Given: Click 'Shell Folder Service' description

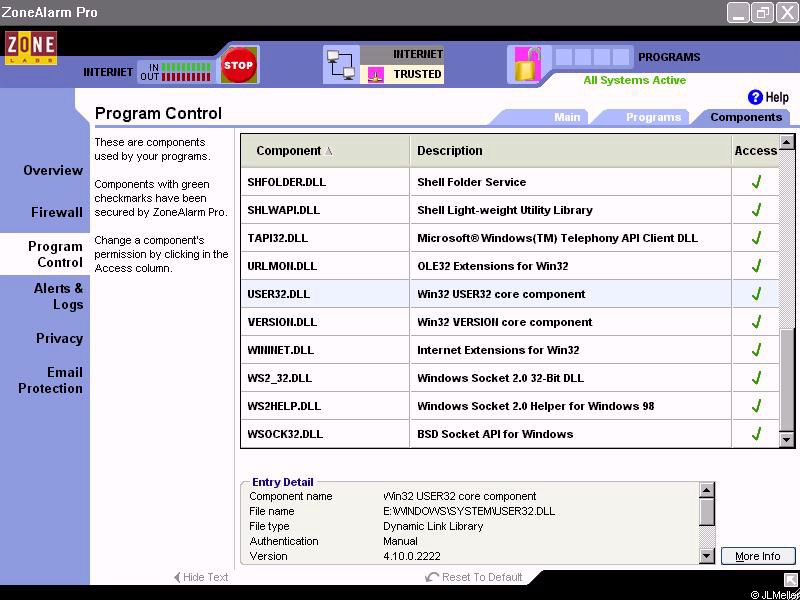Looking at the screenshot, I should point(471,182).
